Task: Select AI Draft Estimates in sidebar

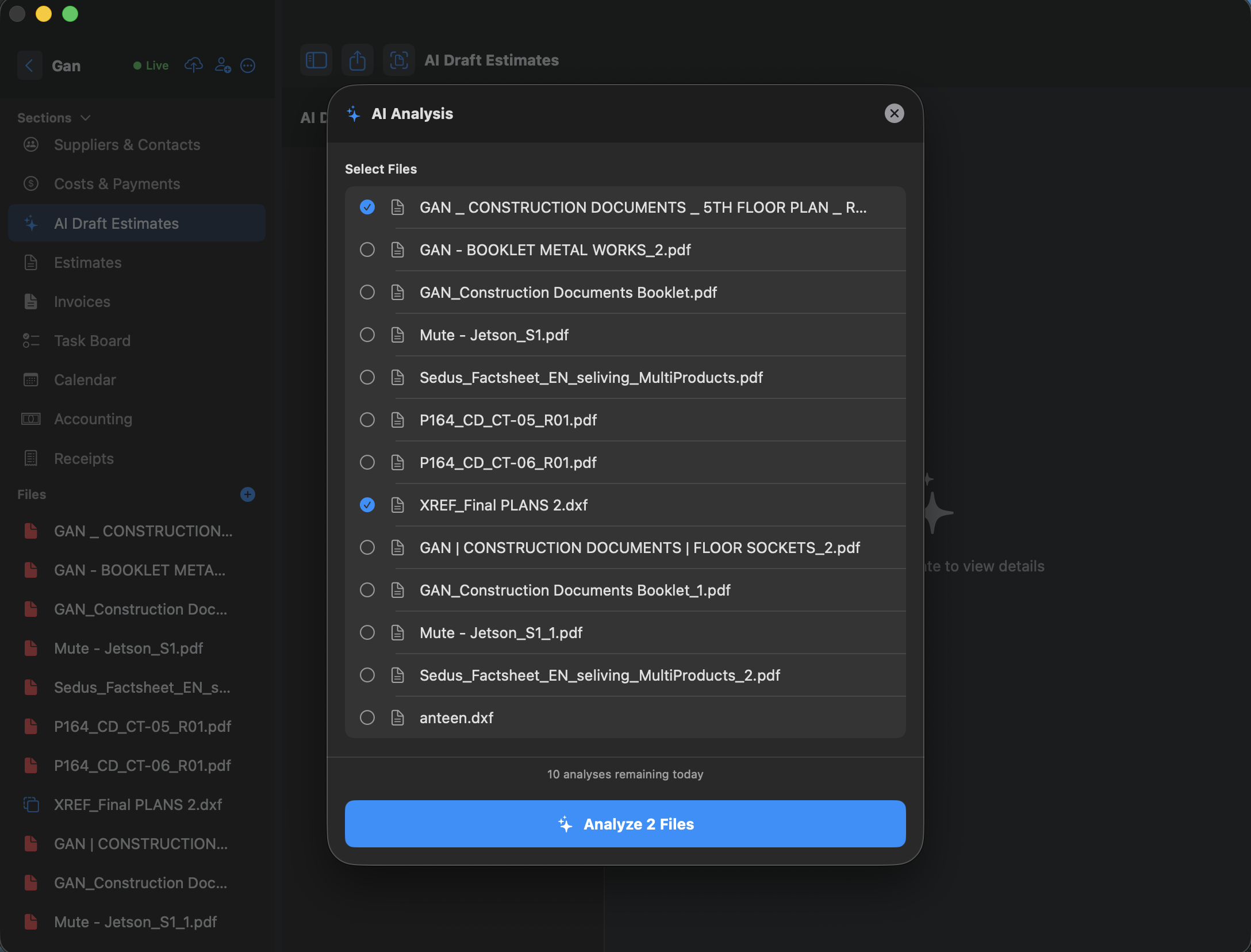Action: pos(137,223)
